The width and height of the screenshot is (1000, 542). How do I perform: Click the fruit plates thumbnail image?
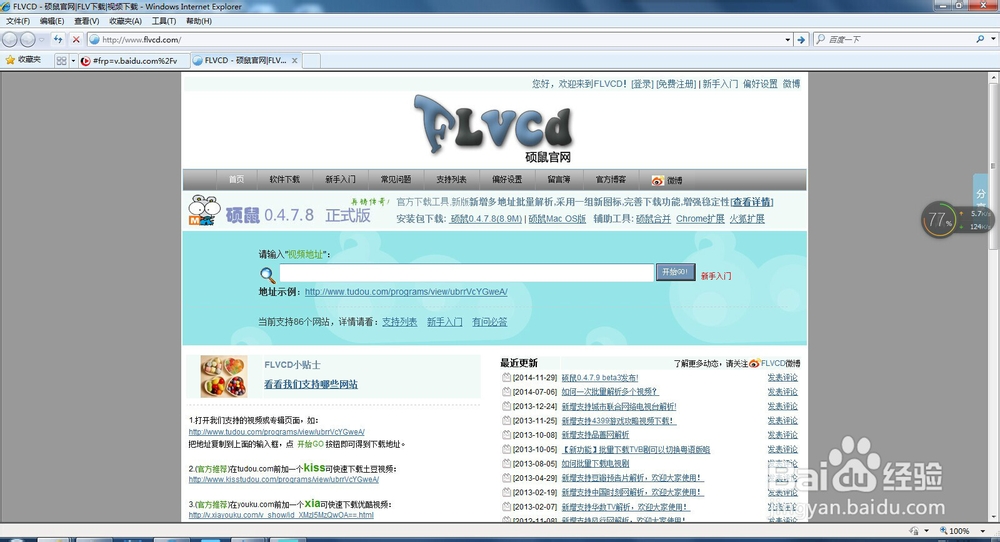(x=224, y=377)
